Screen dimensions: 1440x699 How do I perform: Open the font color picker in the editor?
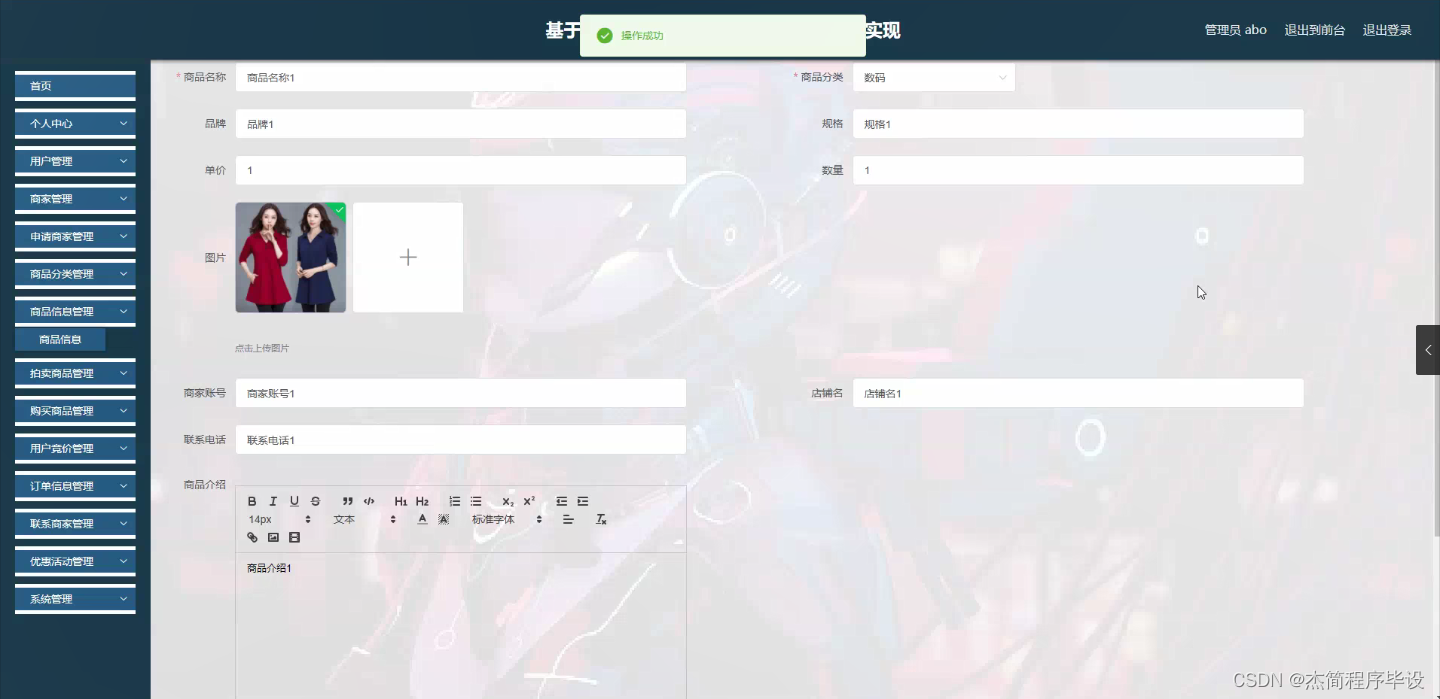click(422, 519)
